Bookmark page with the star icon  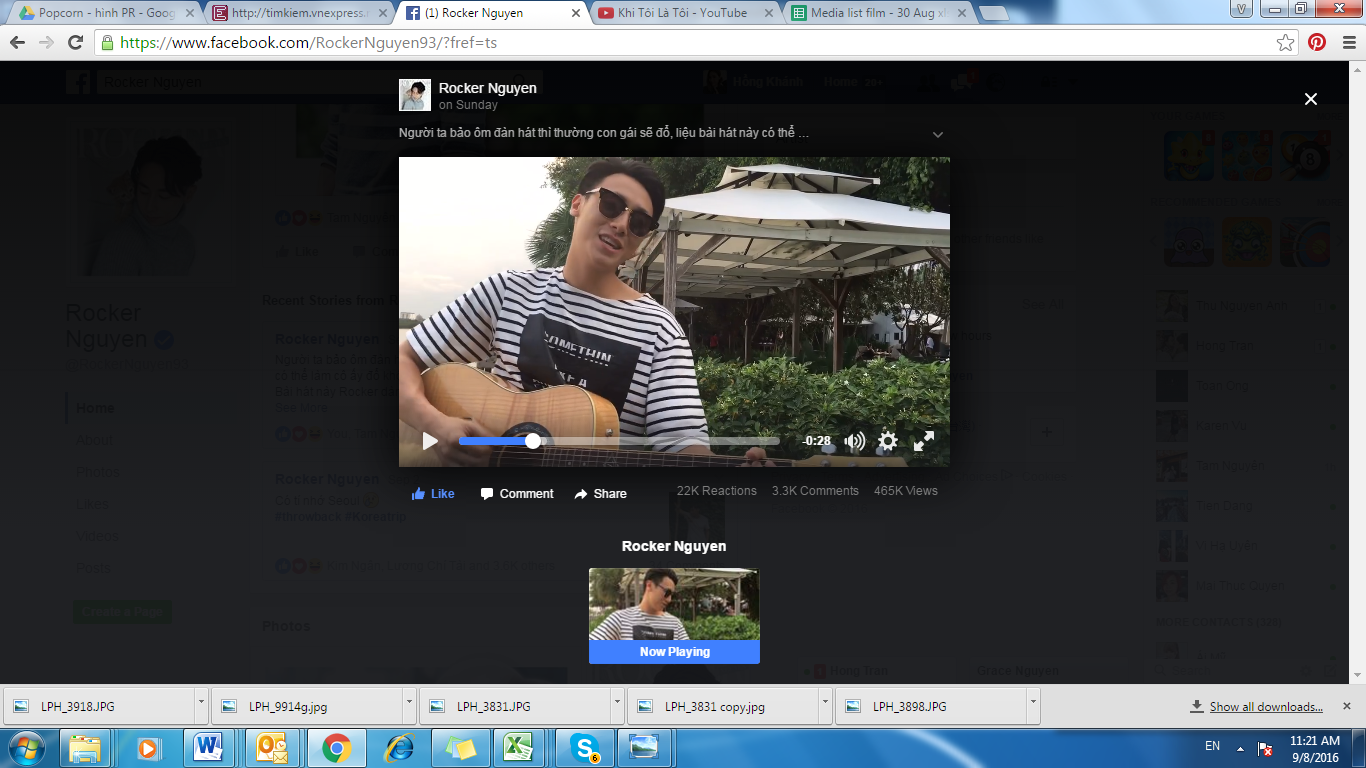coord(1285,43)
